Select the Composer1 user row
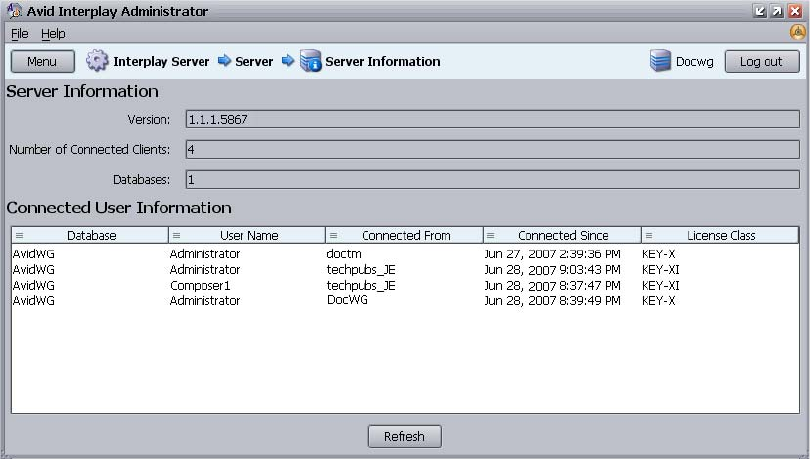 (406, 286)
